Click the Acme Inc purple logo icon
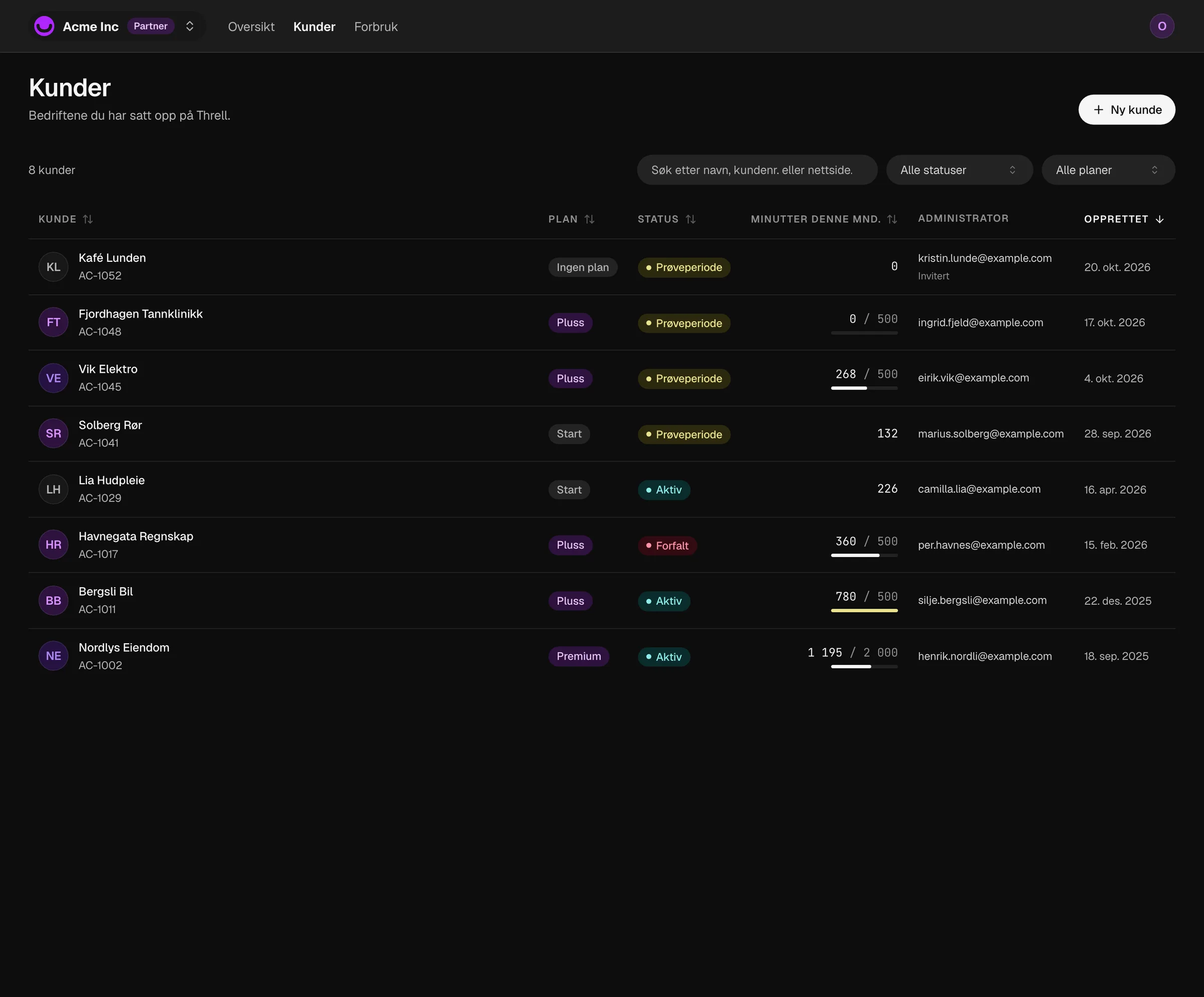The width and height of the screenshot is (1204, 997). (44, 27)
